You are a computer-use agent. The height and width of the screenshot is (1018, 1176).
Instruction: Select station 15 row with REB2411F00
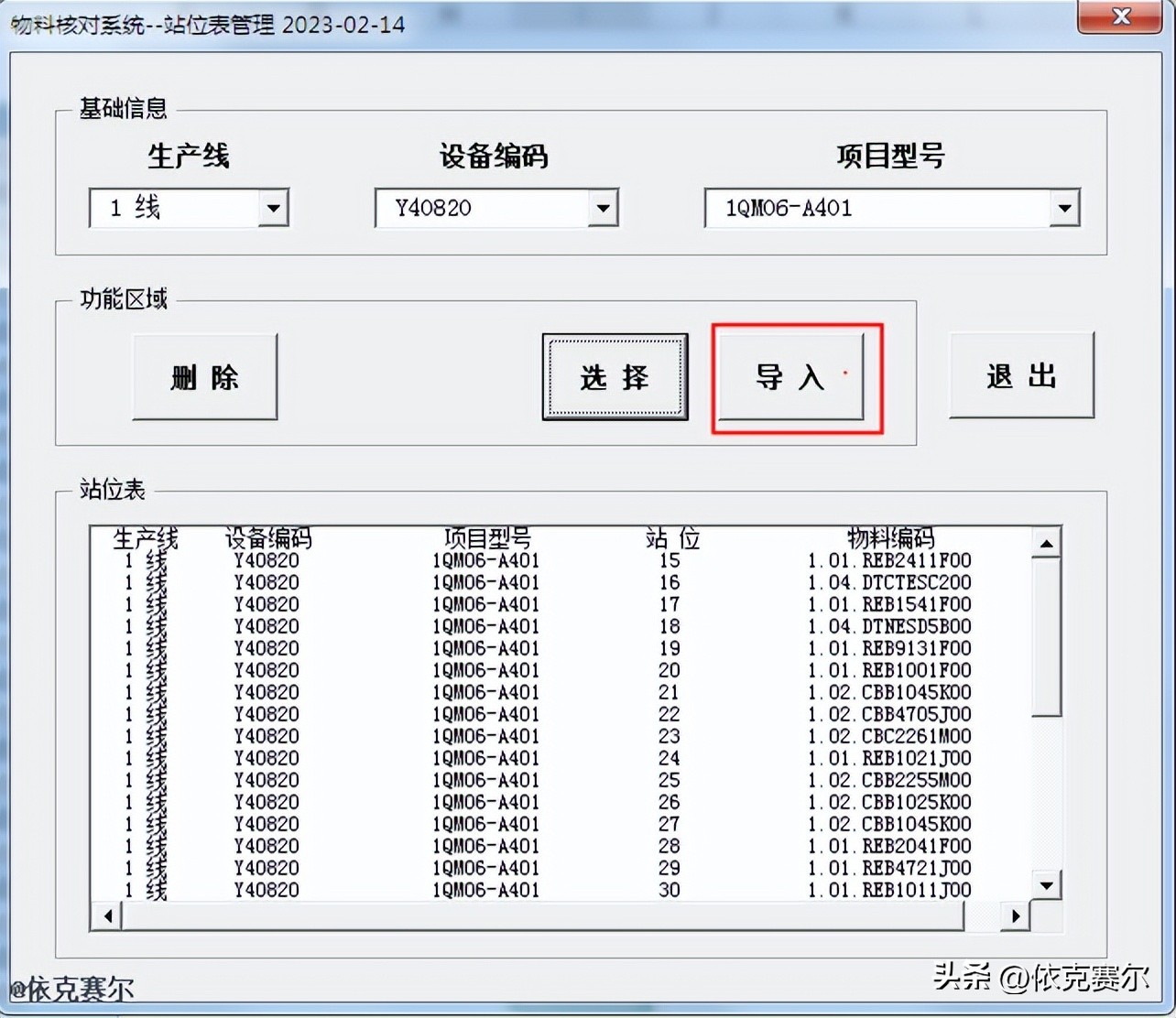click(x=550, y=560)
